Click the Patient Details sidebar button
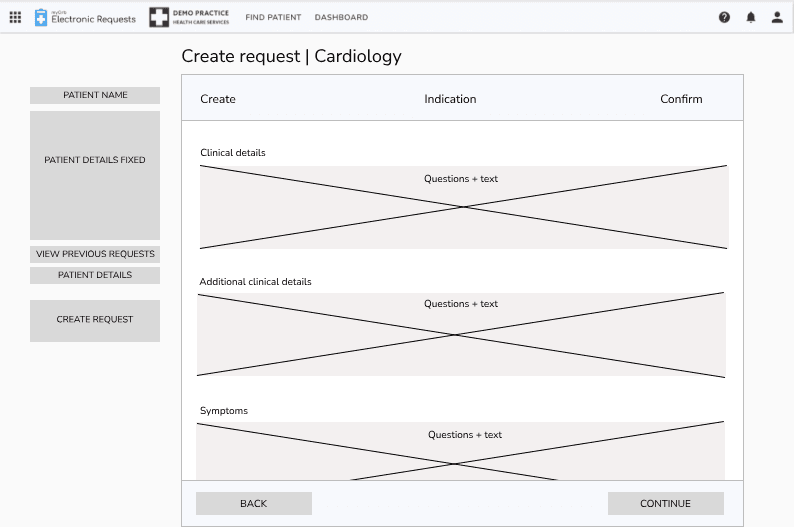This screenshot has height=527, width=794. point(95,275)
